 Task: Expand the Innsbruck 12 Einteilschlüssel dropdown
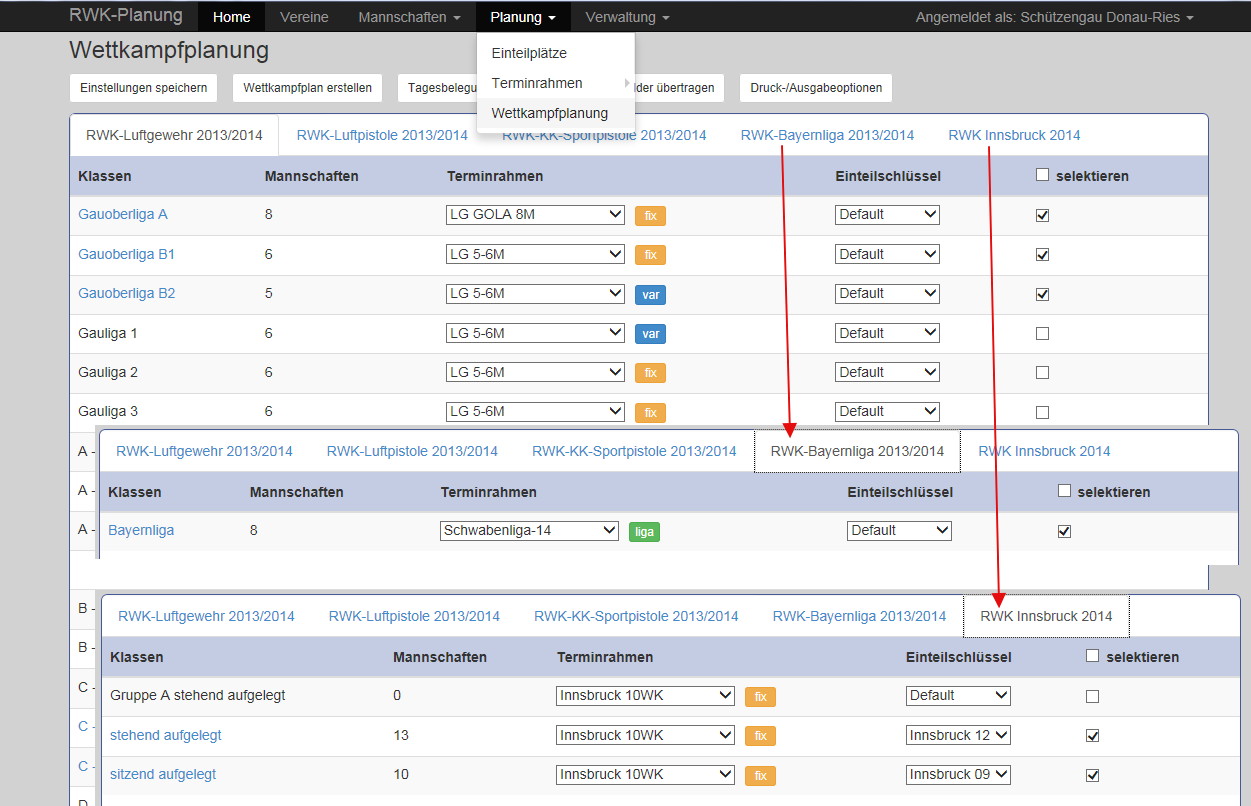[958, 735]
